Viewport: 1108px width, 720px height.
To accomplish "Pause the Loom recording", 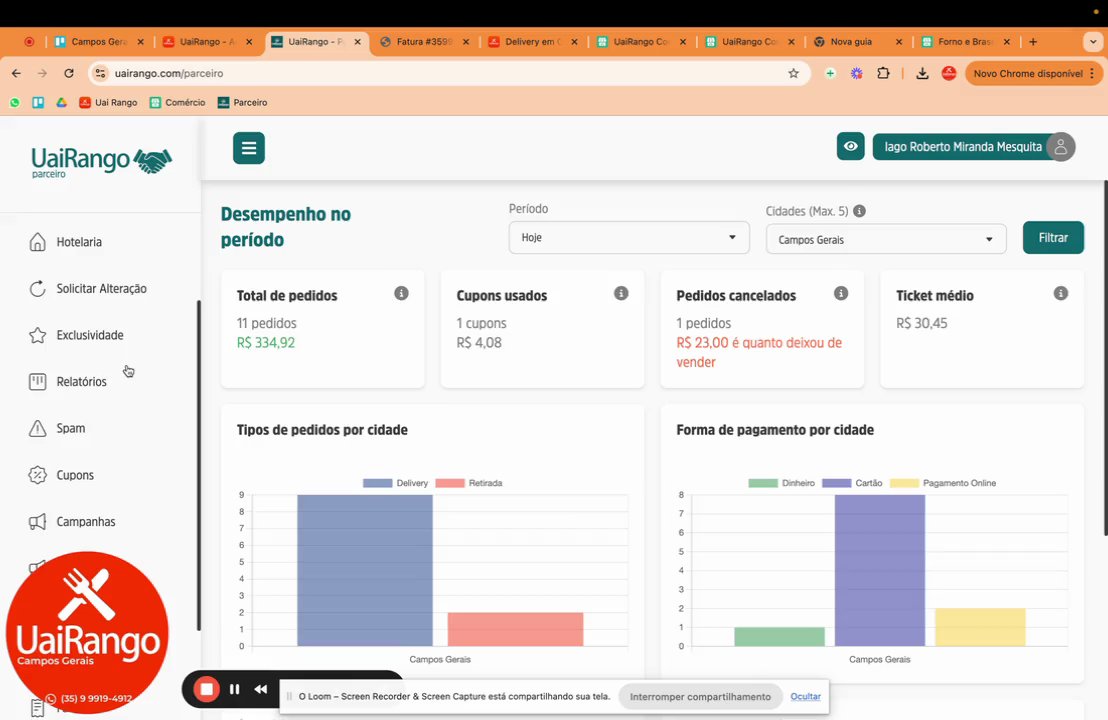I will pyautogui.click(x=235, y=689).
